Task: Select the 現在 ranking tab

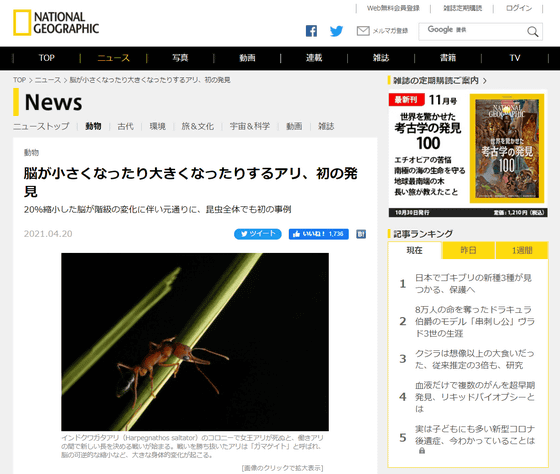Action: tap(414, 250)
